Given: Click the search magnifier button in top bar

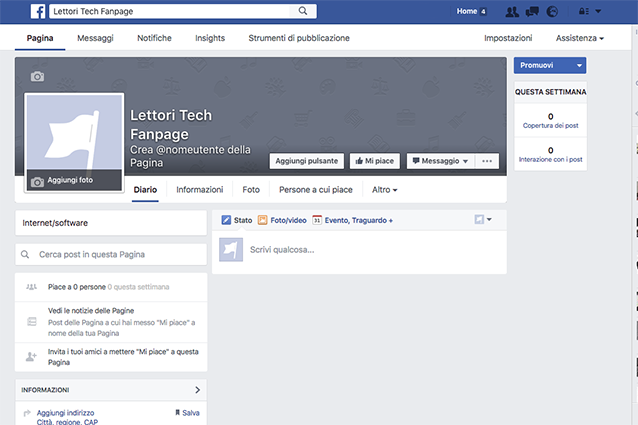Looking at the screenshot, I should (x=303, y=11).
